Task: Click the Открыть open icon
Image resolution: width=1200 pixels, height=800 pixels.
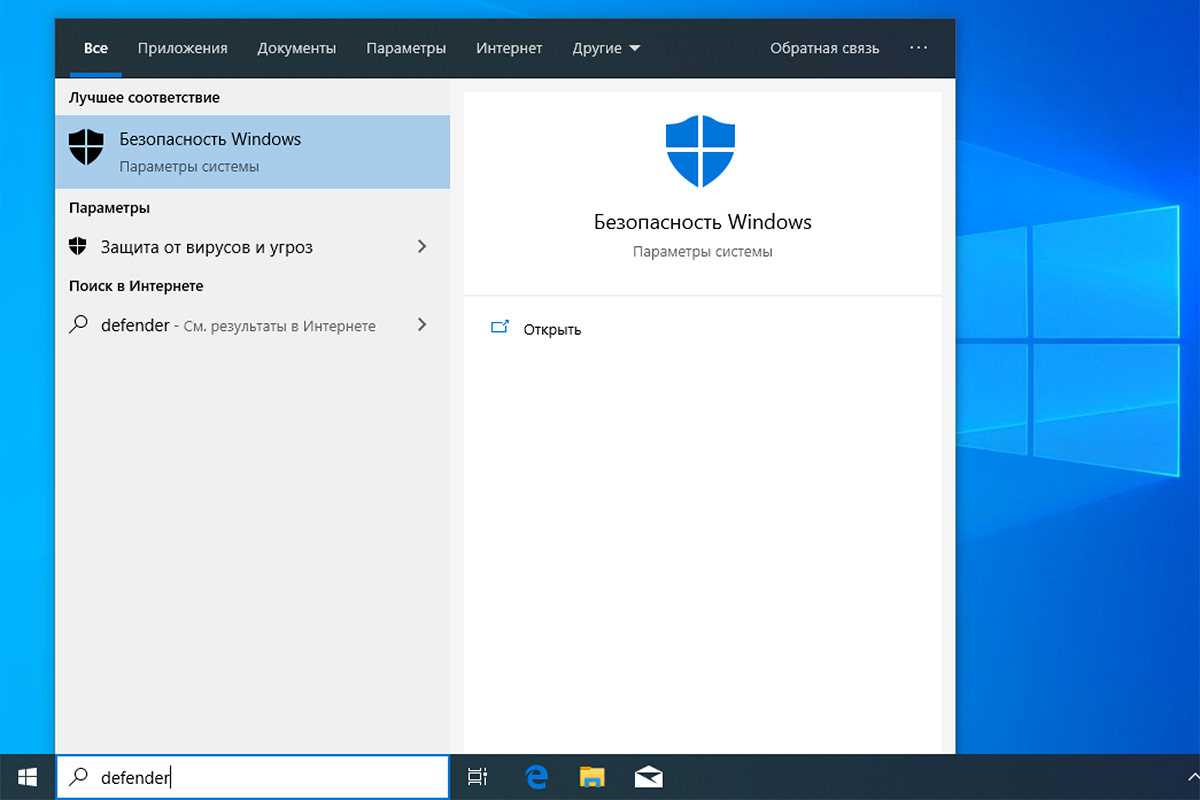Action: pos(500,328)
